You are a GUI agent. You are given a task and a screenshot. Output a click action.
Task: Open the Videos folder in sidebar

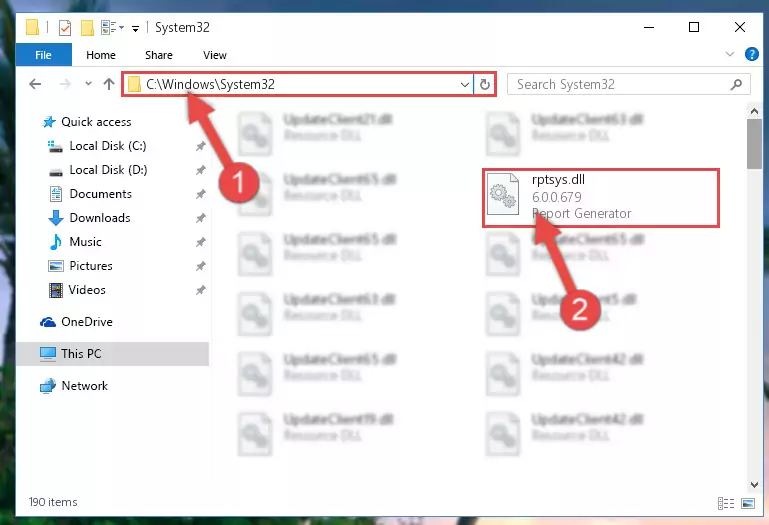(87, 290)
